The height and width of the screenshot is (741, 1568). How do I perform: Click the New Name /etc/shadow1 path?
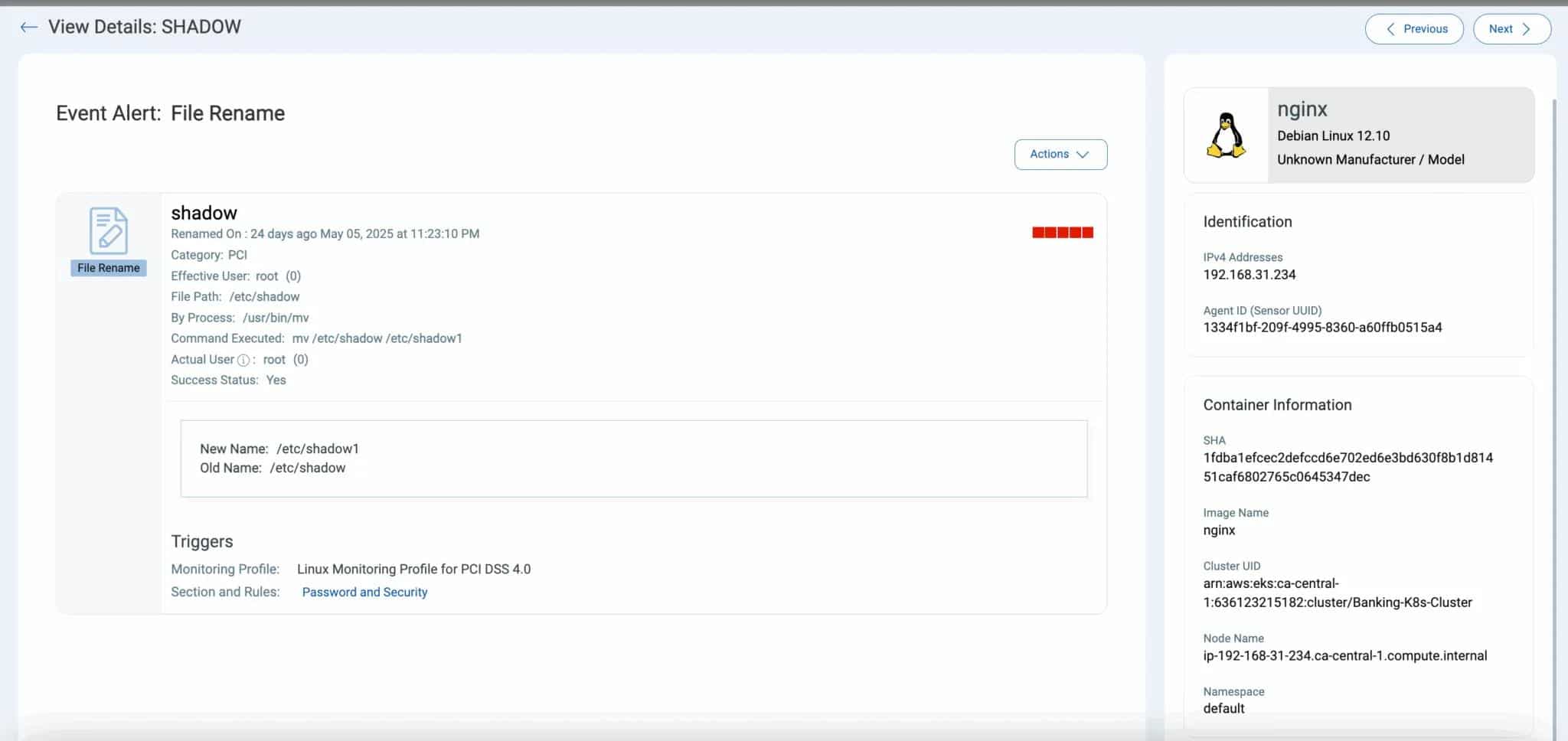[317, 449]
